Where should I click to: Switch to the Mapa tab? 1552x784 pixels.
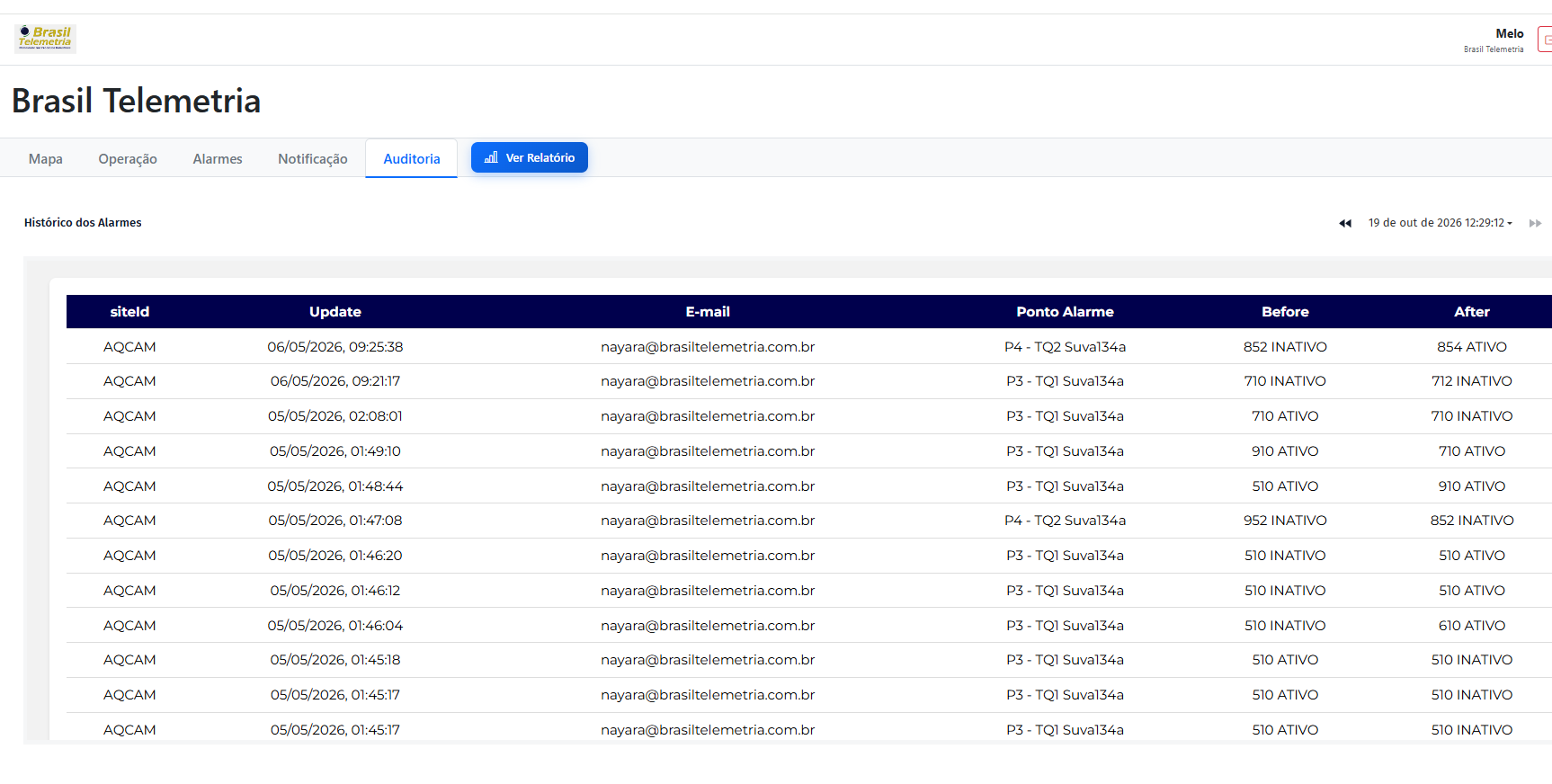click(46, 159)
